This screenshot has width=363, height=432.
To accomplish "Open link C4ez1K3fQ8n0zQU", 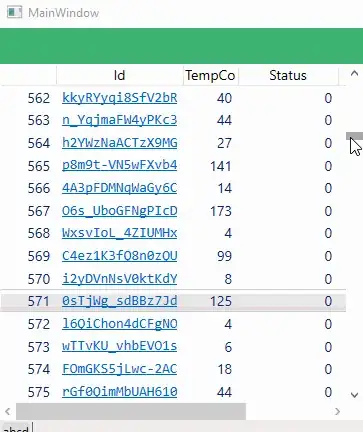I will pos(119,256).
